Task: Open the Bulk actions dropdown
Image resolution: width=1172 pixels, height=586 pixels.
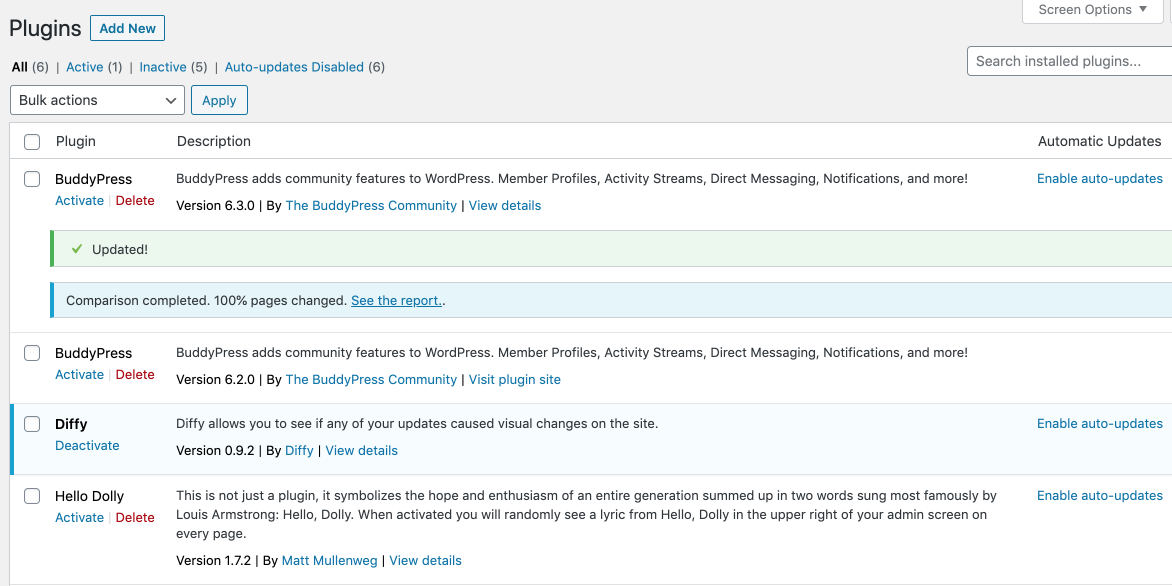Action: click(x=97, y=100)
